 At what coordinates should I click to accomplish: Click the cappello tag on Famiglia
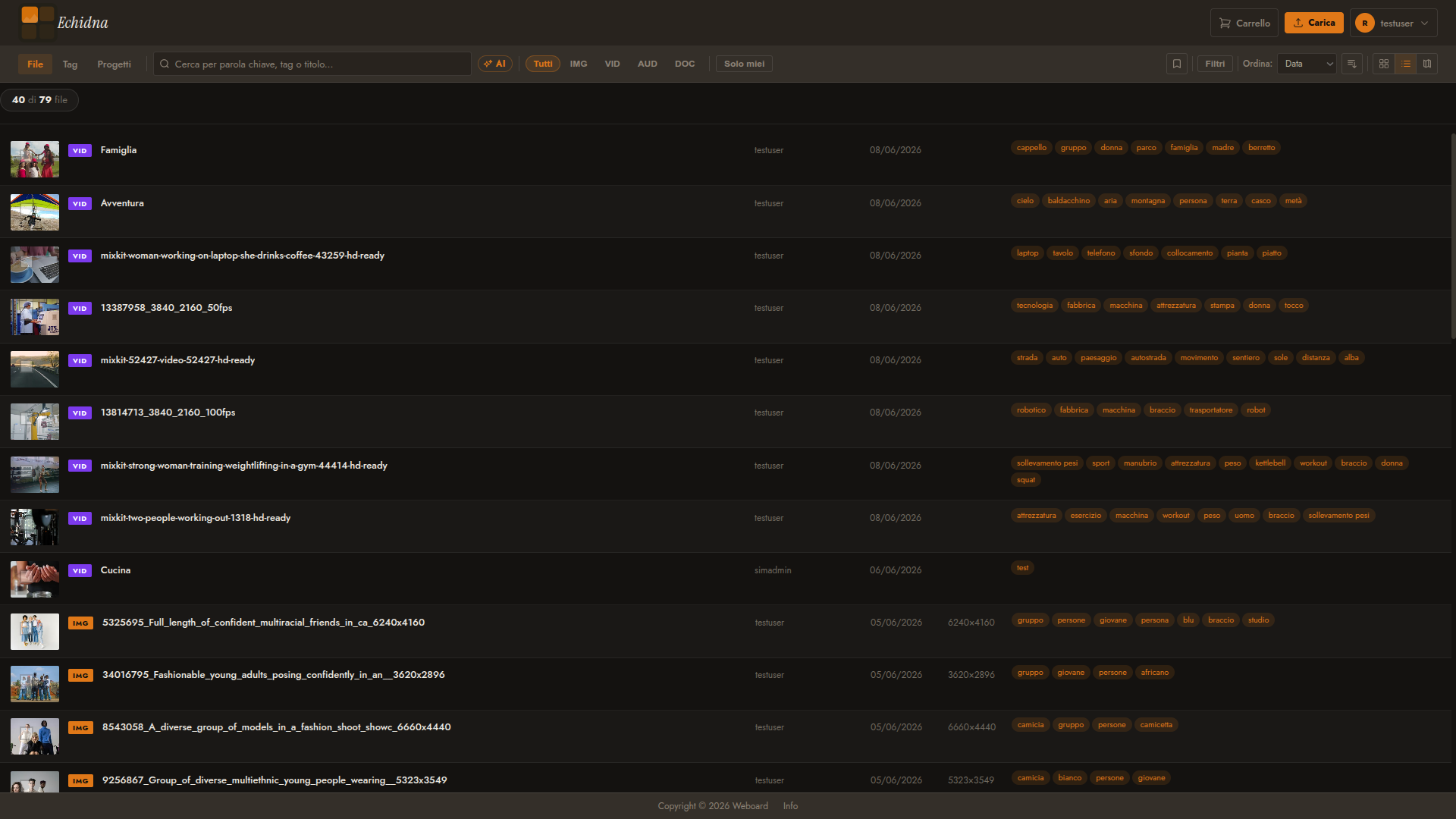tap(1031, 148)
